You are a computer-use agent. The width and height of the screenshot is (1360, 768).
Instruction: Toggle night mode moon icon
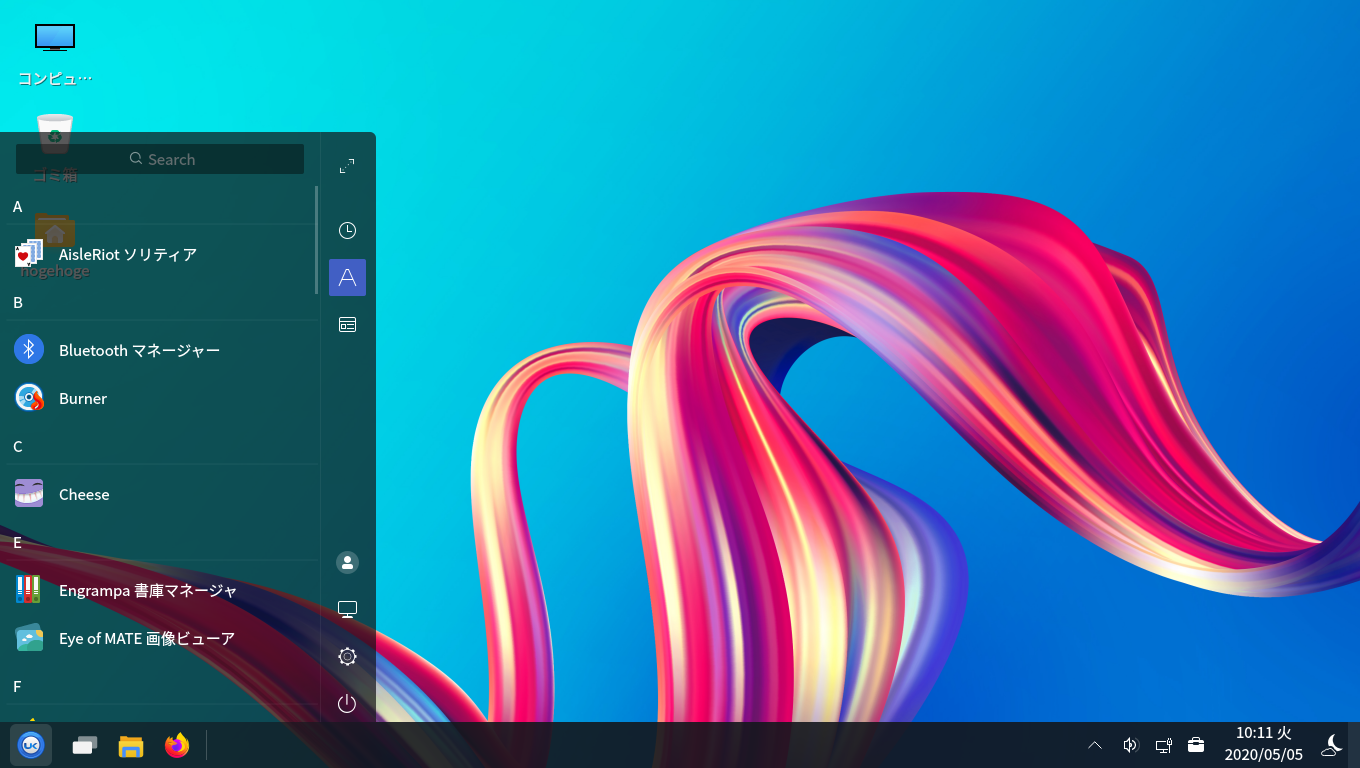(x=1331, y=745)
